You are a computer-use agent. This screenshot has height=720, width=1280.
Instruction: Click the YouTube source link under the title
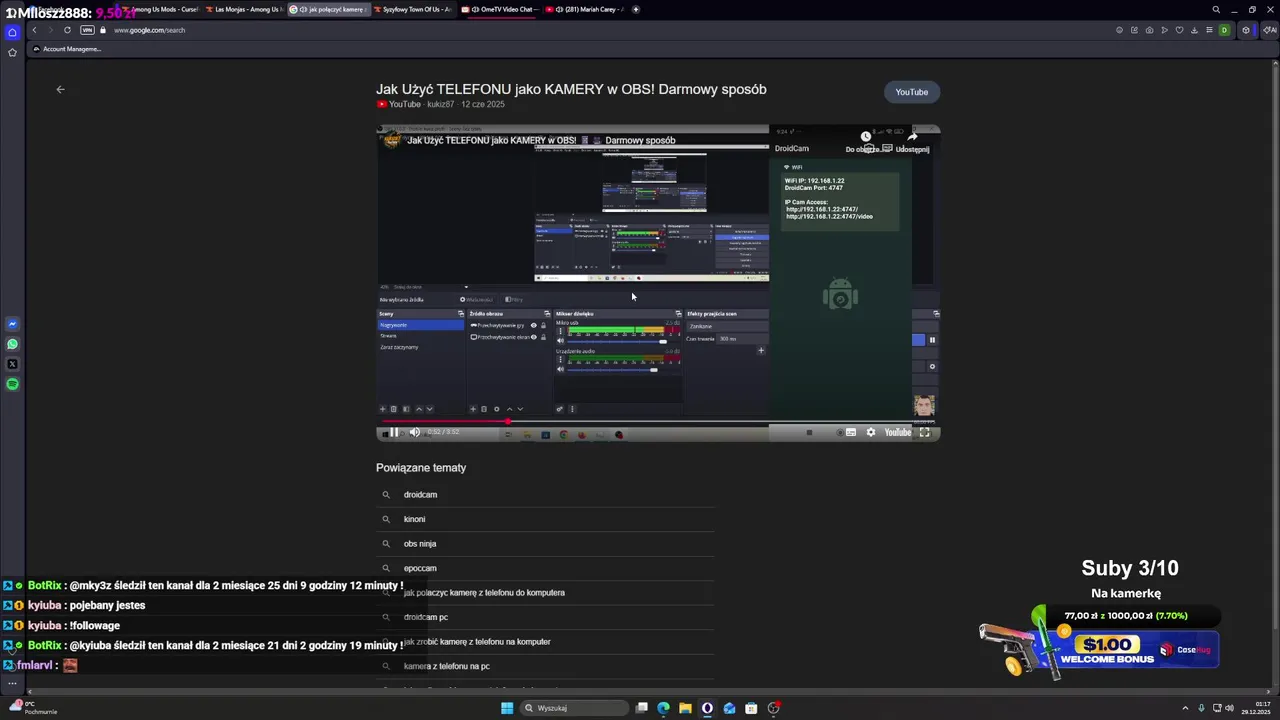[399, 104]
